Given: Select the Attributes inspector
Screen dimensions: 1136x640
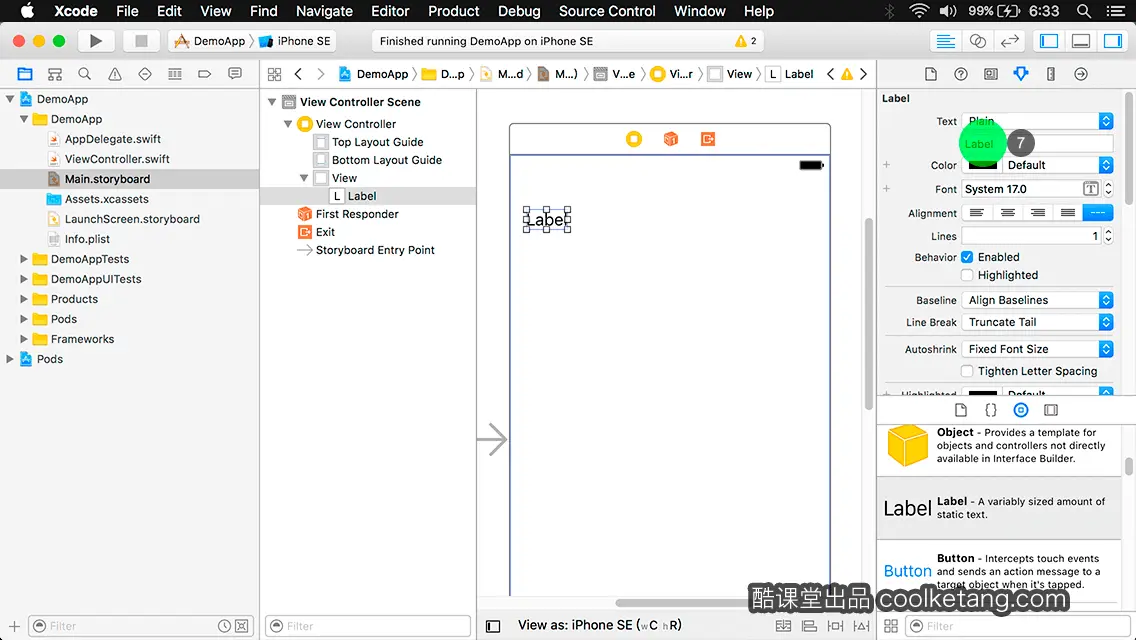Looking at the screenshot, I should (x=1021, y=74).
